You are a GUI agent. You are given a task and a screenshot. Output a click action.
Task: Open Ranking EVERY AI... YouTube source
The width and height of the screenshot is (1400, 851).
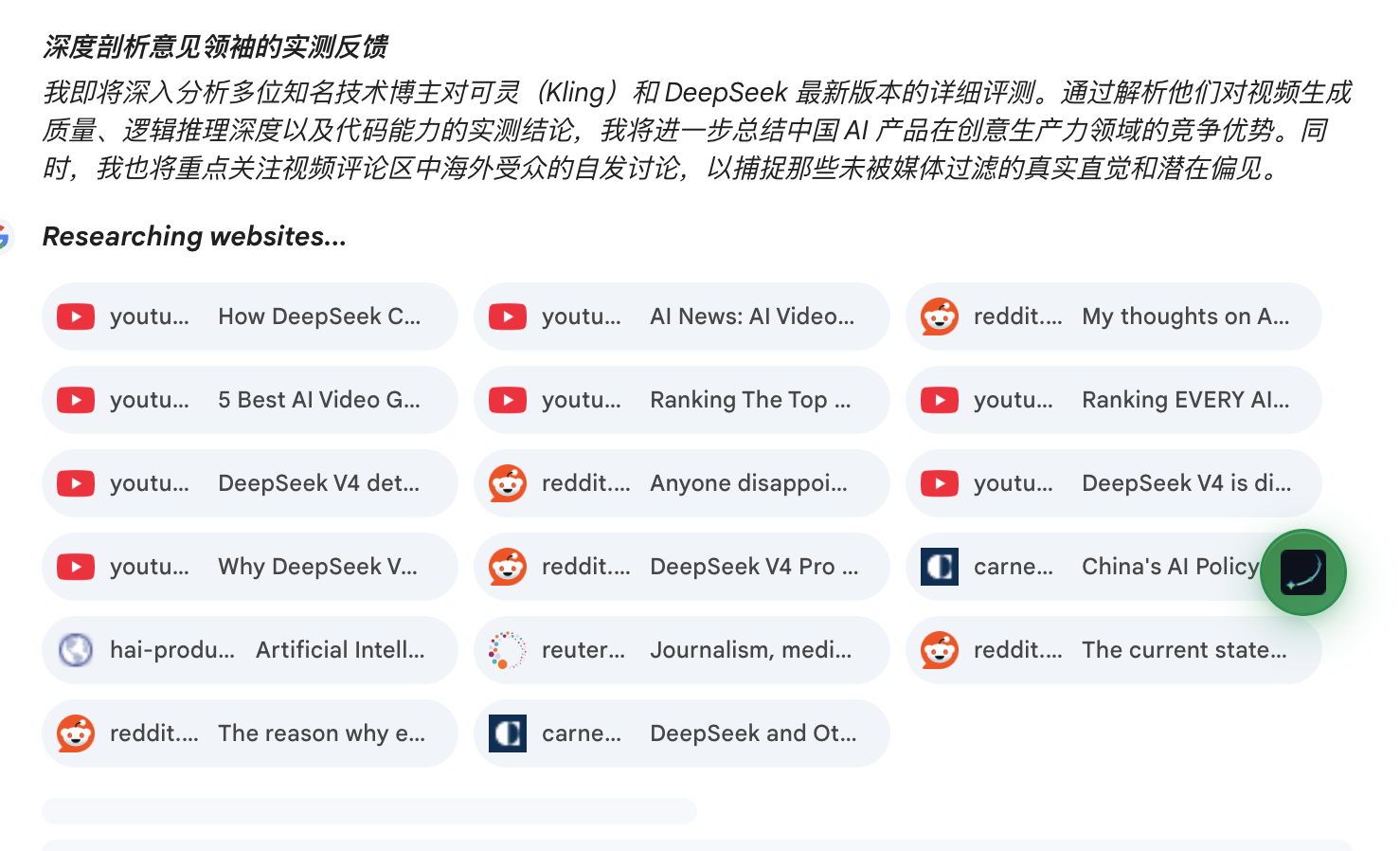point(1113,400)
